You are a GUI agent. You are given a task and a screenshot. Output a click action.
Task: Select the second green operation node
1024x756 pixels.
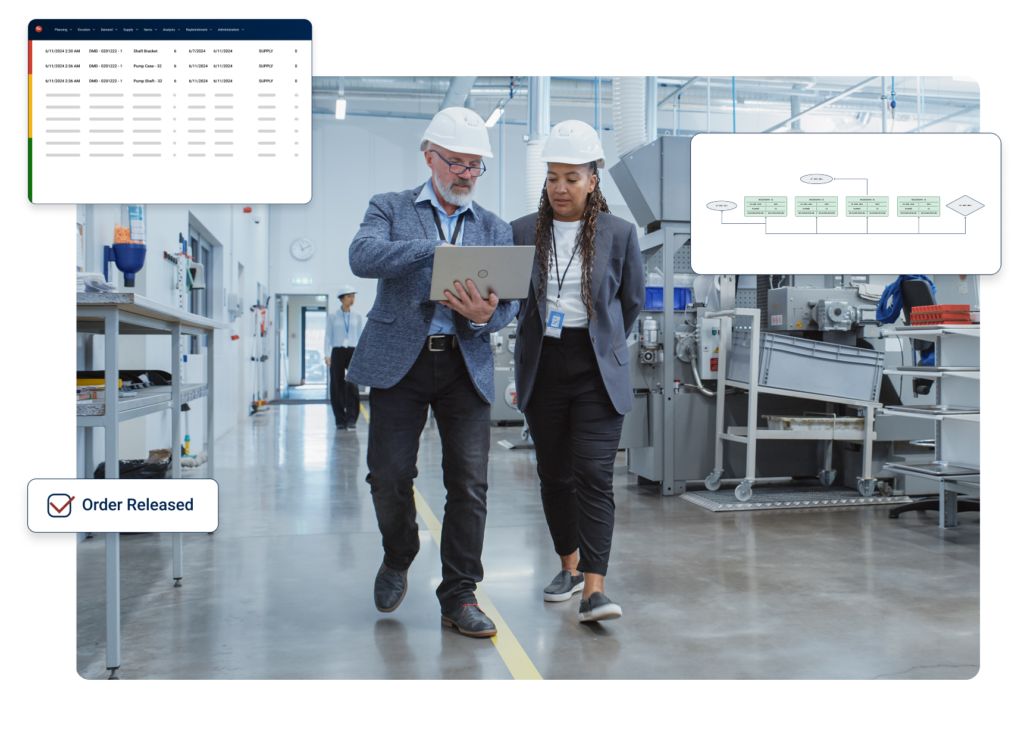point(816,206)
